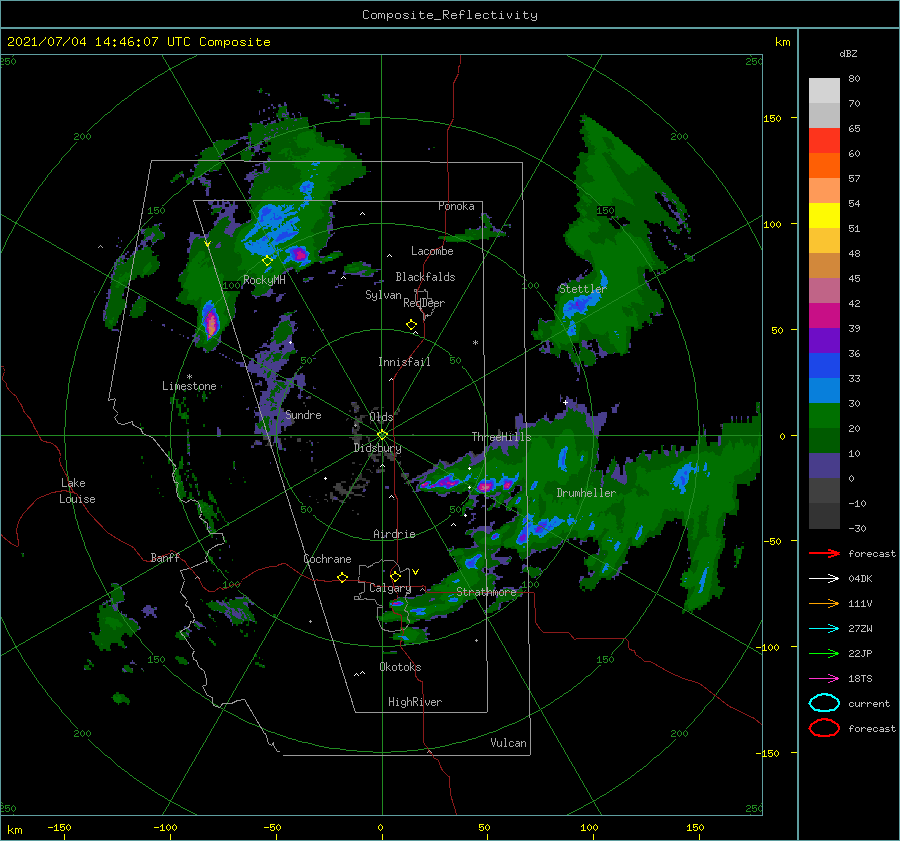Click the Innisfail label
This screenshot has height=841, width=900.
click(x=404, y=362)
